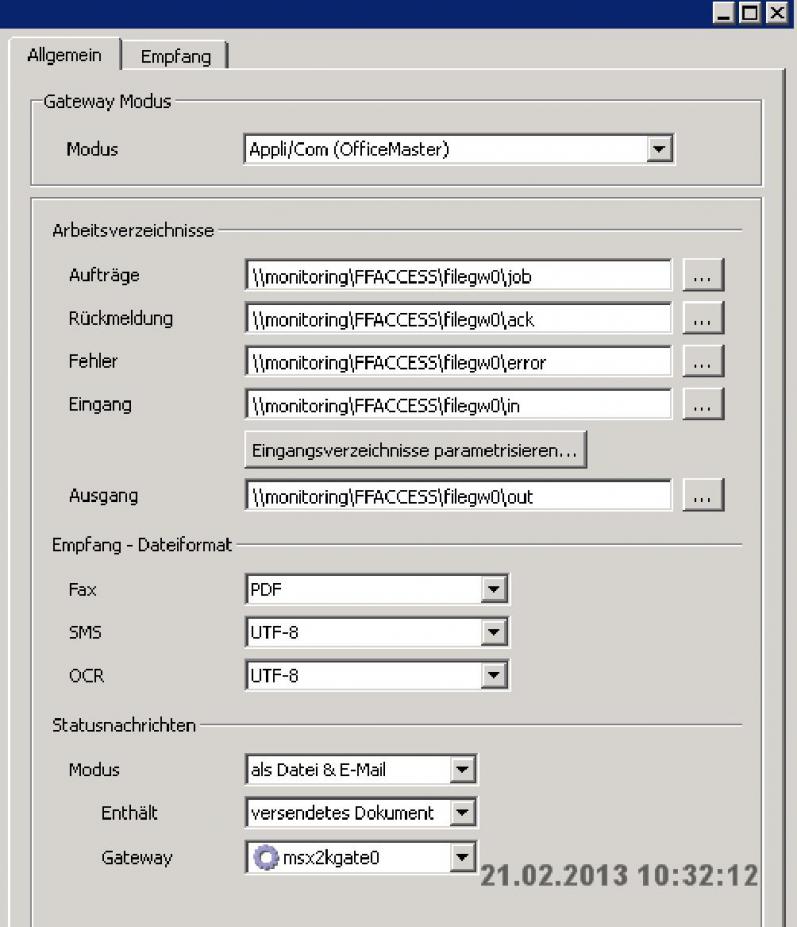Browse for the Fehler directory
This screenshot has width=797, height=927.
[x=702, y=362]
